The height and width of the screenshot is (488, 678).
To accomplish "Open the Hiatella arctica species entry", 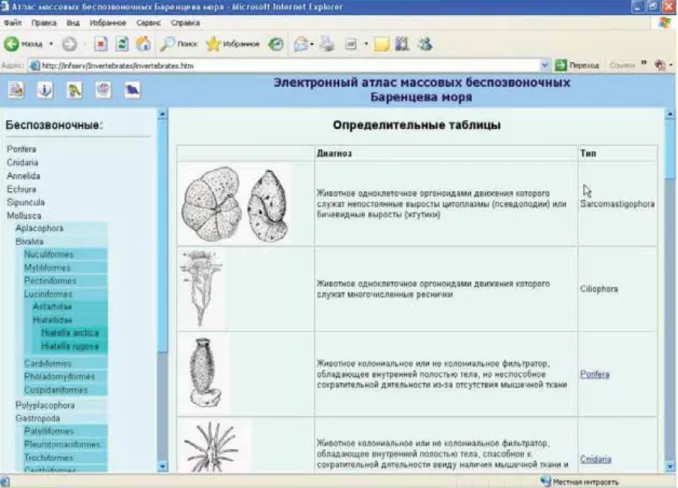I will pos(70,333).
